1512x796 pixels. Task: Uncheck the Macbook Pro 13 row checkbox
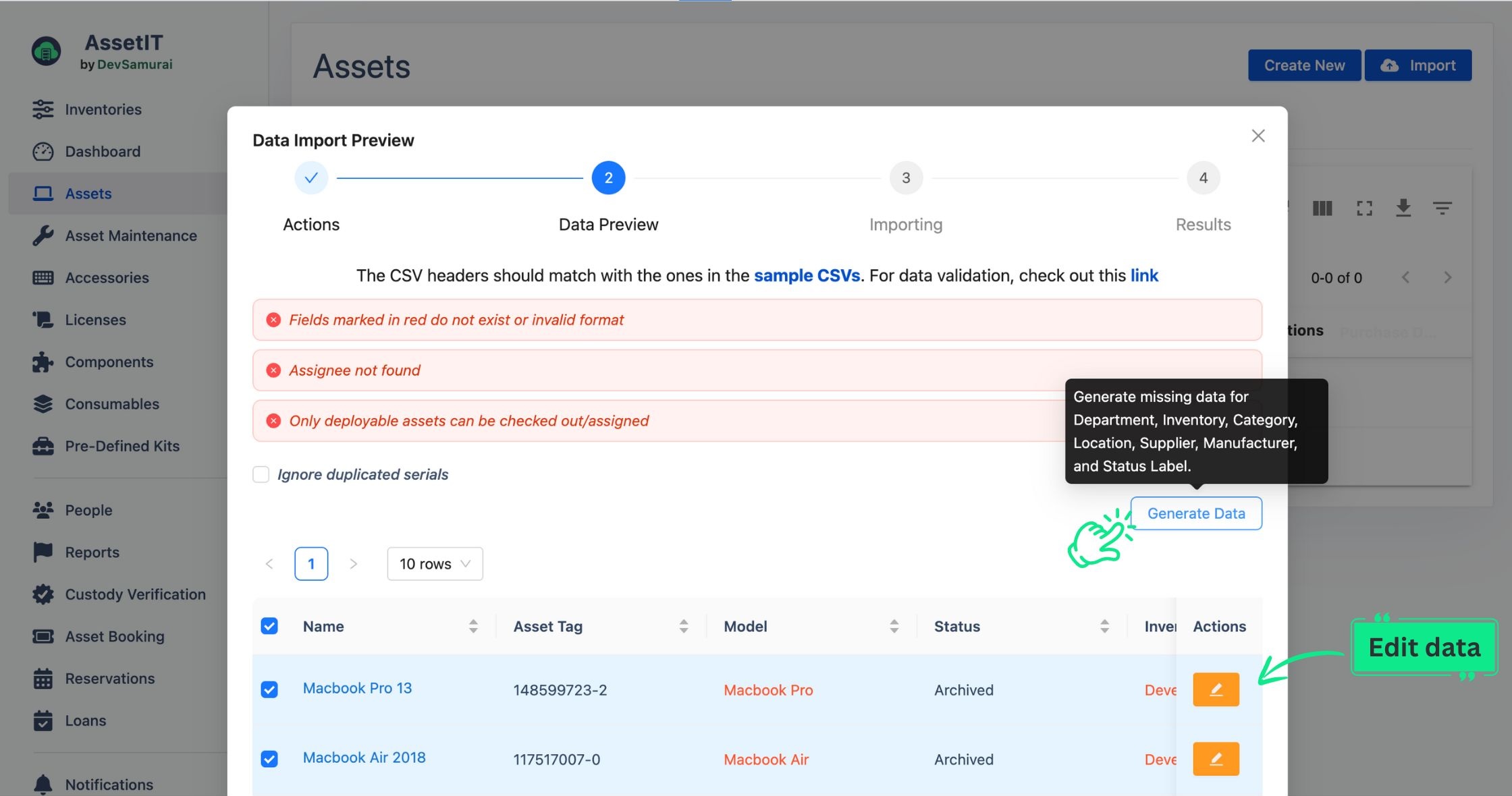[x=269, y=689]
